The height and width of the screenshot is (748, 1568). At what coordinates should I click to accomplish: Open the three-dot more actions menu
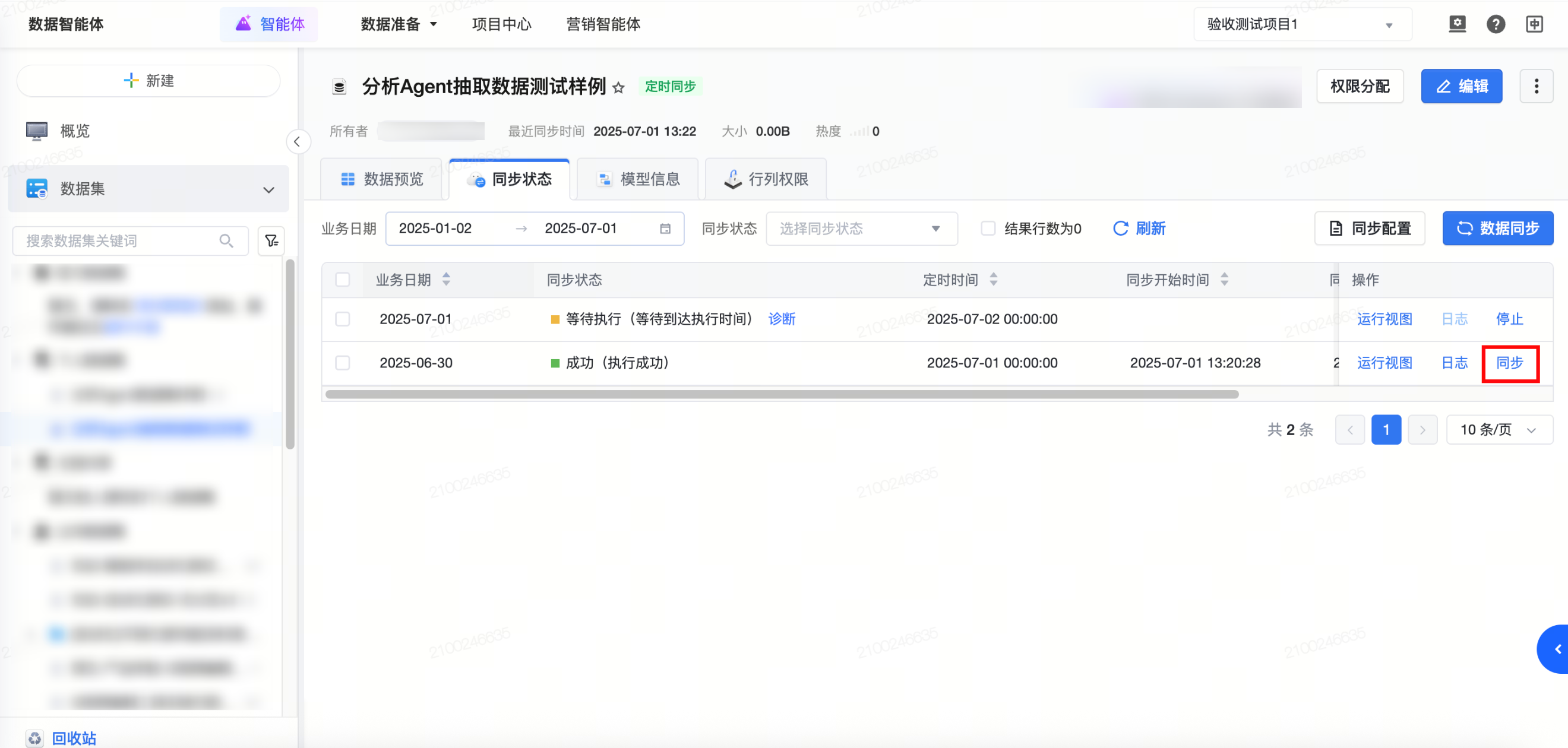tap(1536, 87)
